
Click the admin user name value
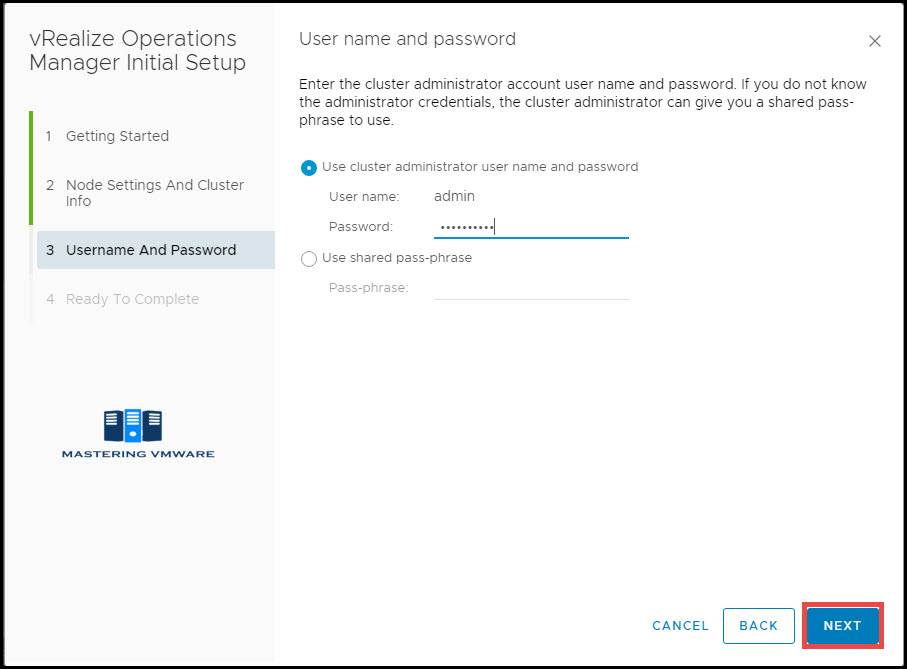[x=454, y=196]
